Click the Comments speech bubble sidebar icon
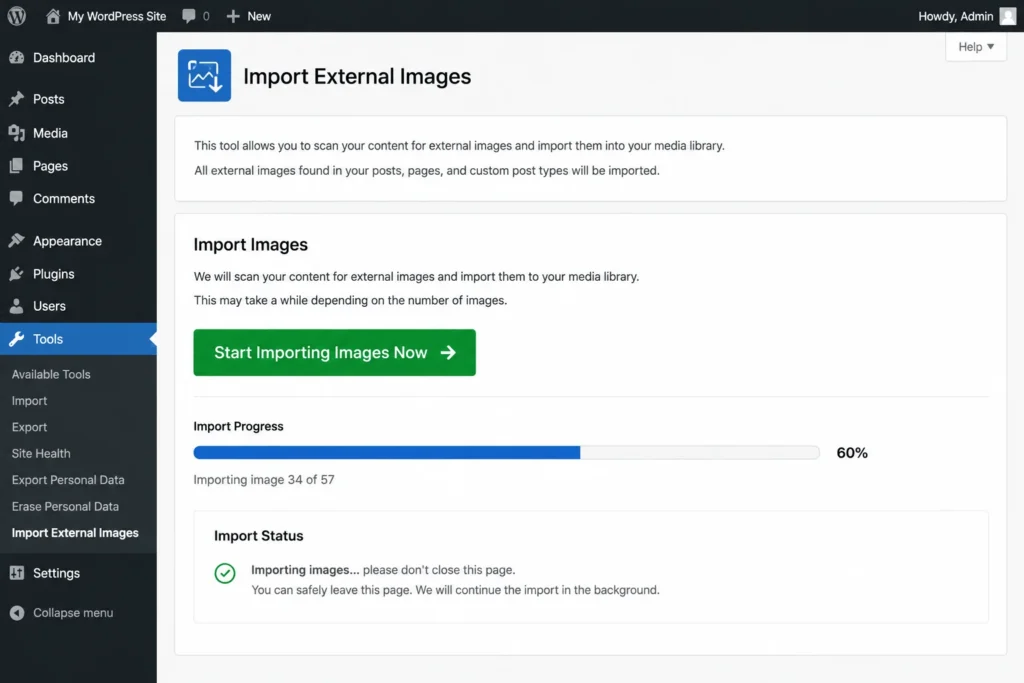The image size is (1024, 683). [x=17, y=198]
